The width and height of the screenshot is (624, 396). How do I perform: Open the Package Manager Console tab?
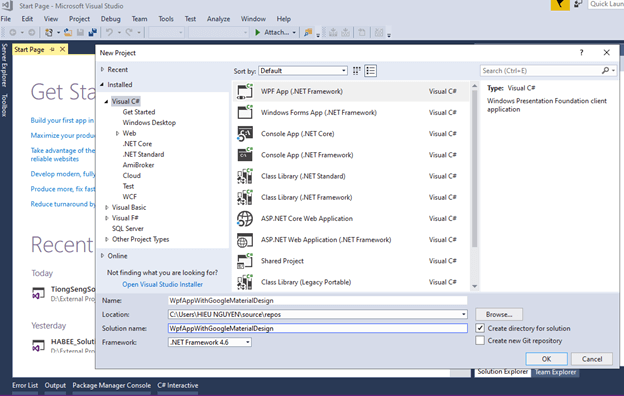click(x=111, y=385)
